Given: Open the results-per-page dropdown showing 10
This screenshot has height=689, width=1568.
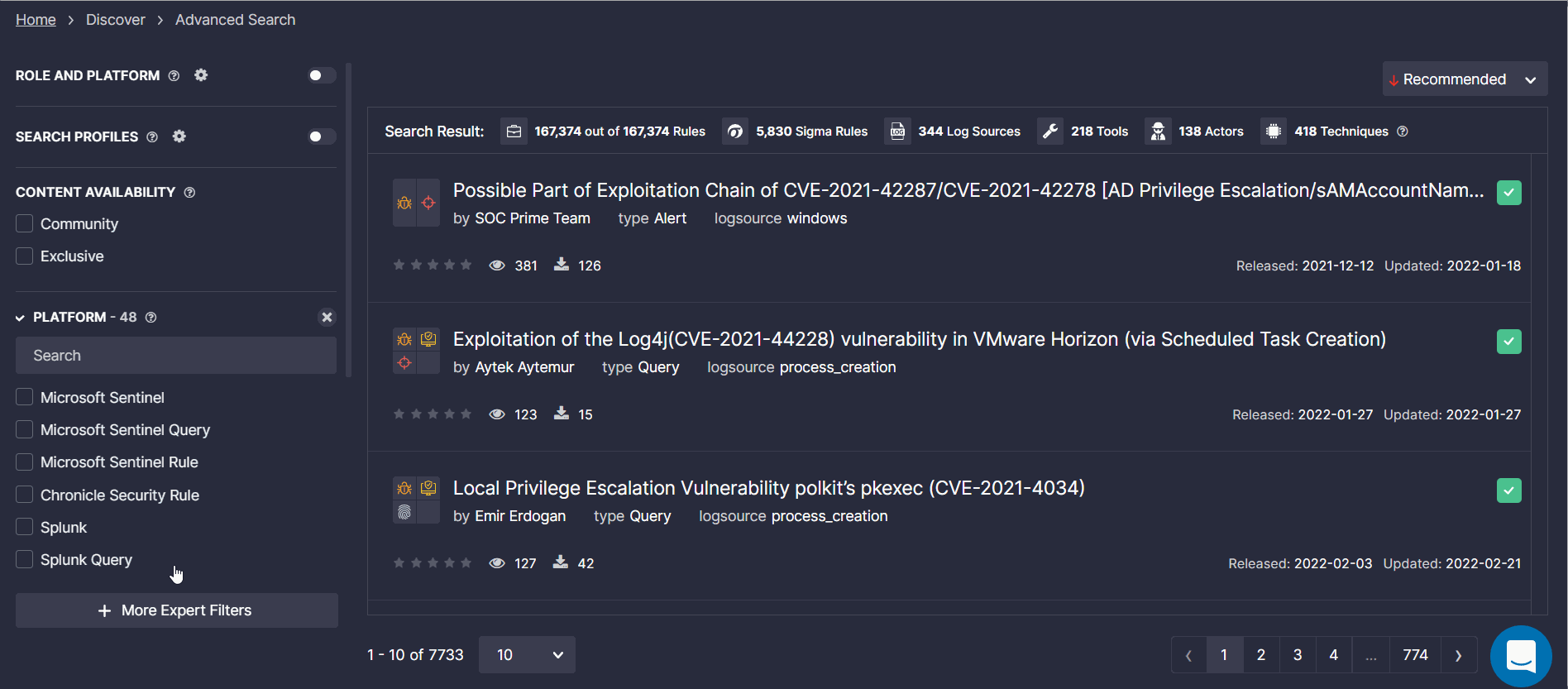Looking at the screenshot, I should pyautogui.click(x=527, y=655).
